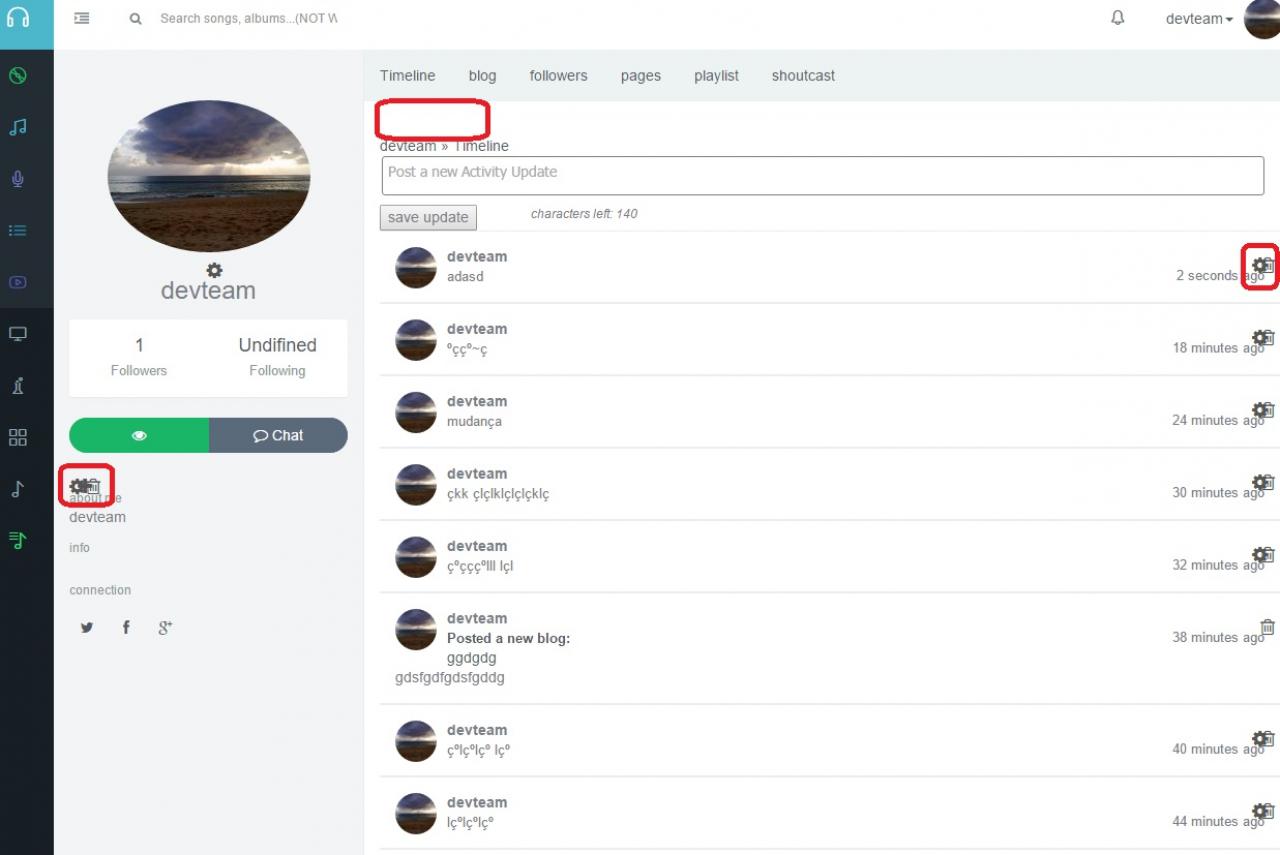
Task: Open gear settings on the 40 minutes ago post
Action: [1259, 739]
